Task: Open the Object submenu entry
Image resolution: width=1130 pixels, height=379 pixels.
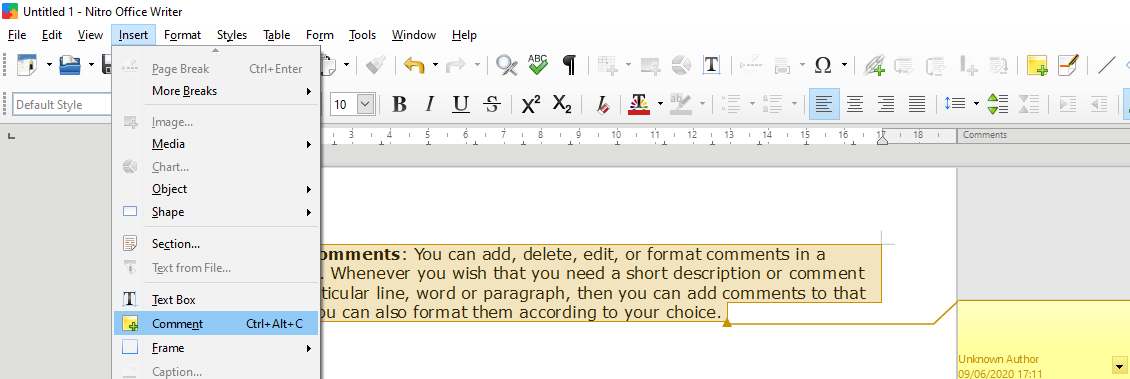Action: (216, 189)
